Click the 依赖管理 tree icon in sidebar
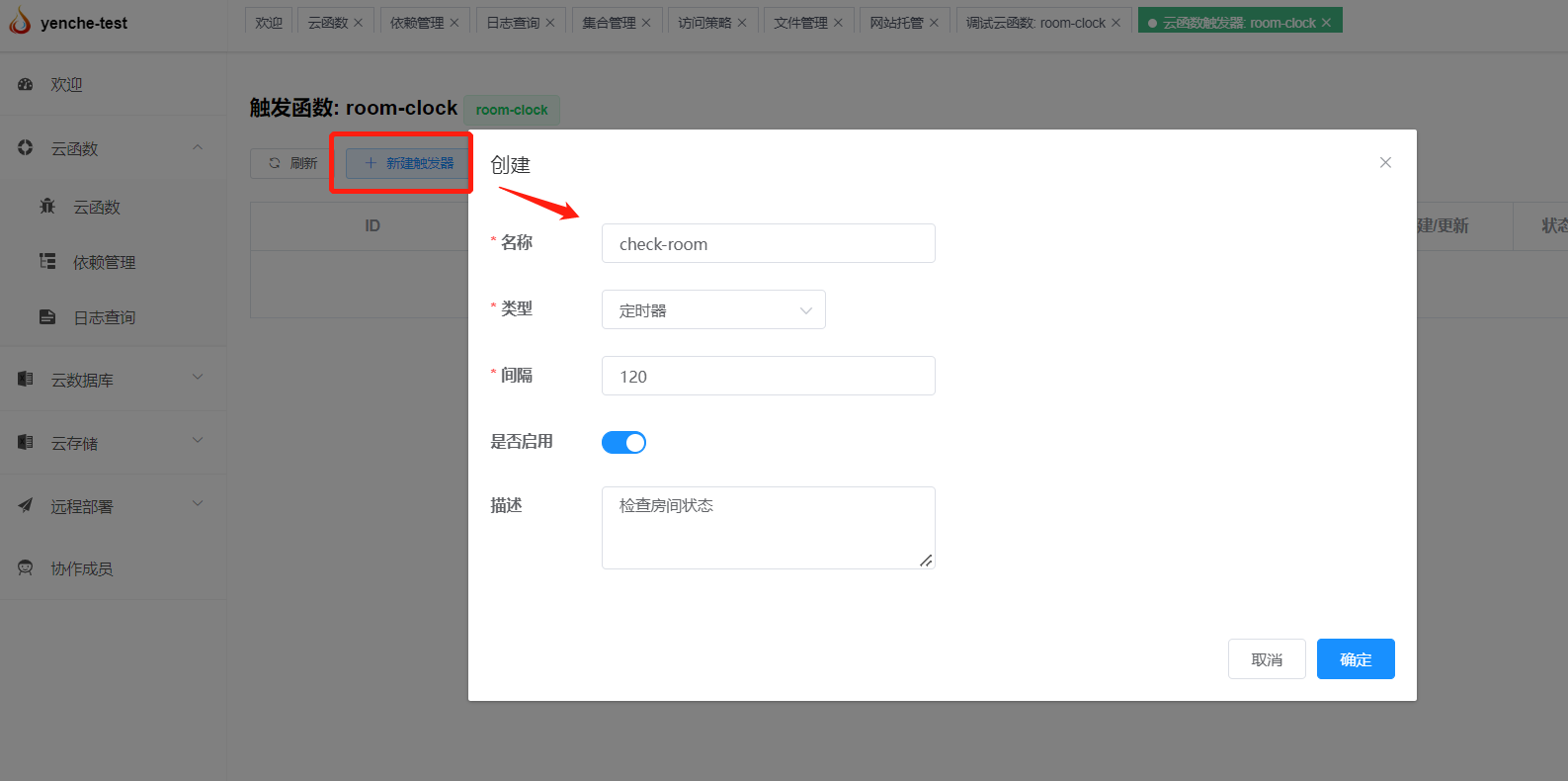The image size is (1568, 781). point(47,262)
